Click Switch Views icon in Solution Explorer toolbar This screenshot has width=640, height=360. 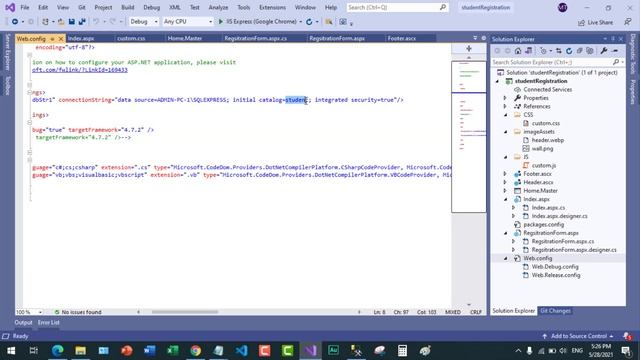[529, 51]
